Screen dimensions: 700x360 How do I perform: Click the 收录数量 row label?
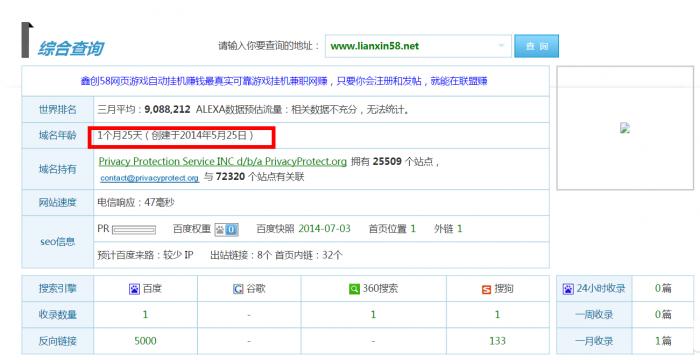(x=58, y=315)
